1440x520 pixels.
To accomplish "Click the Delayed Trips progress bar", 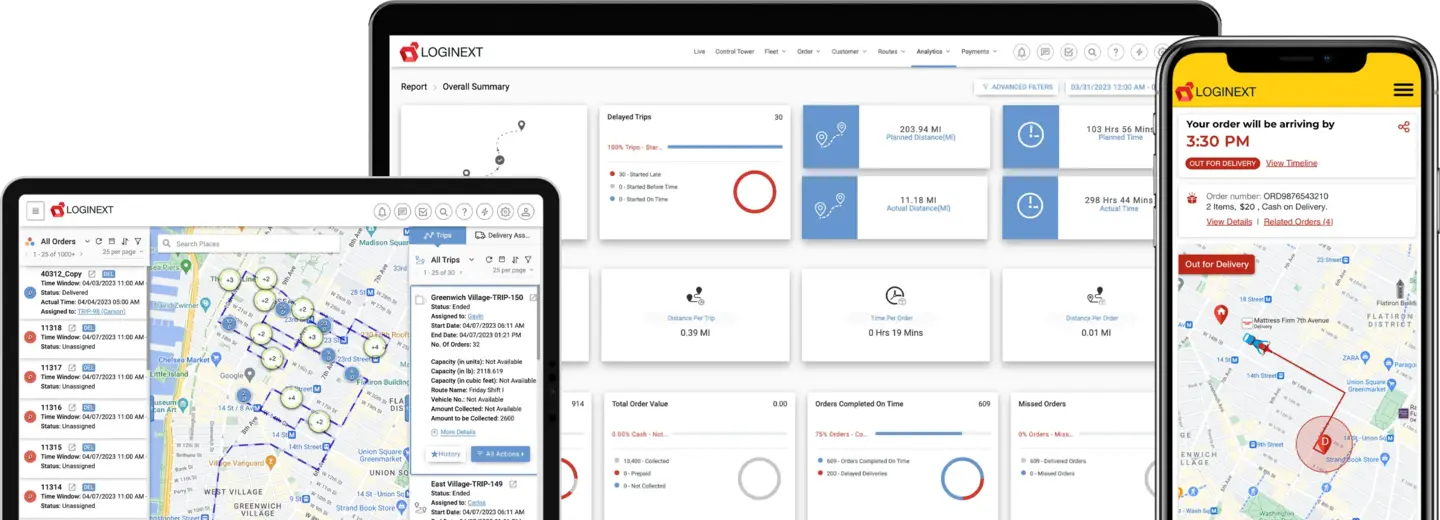I will [725, 147].
